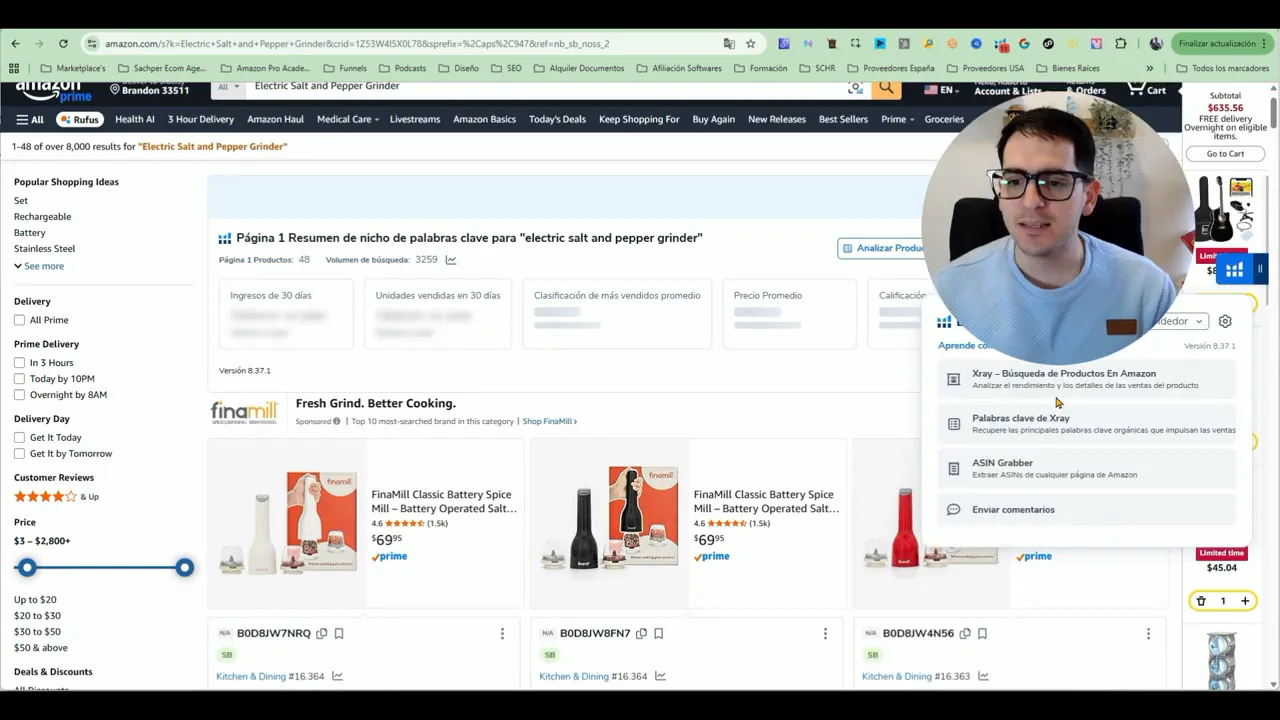Open the white FinaMill spice mill thumbnail
The width and height of the screenshot is (1280, 720).
[x=288, y=523]
